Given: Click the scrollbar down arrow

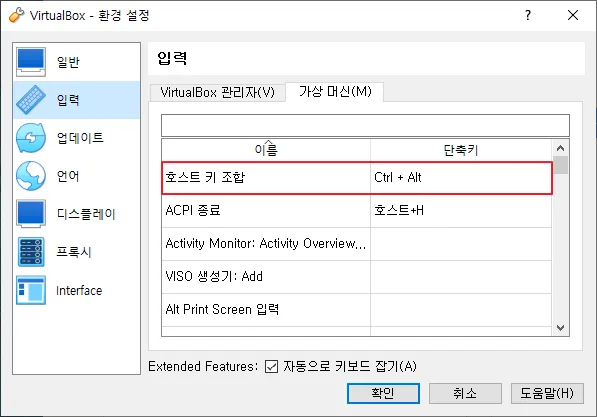Looking at the screenshot, I should (x=560, y=328).
